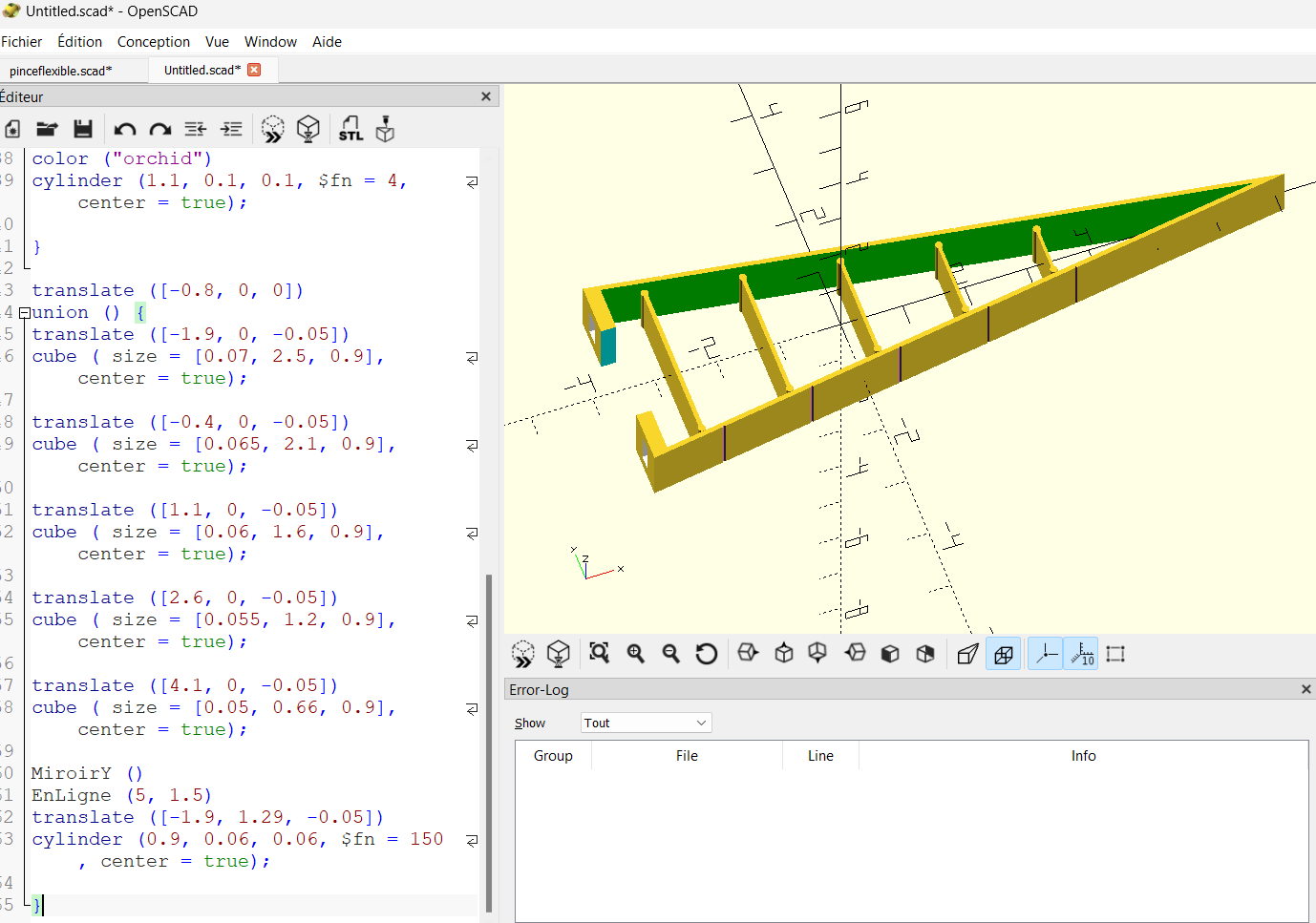The height and width of the screenshot is (923, 1316).
Task: Render the model from editor toolbar
Action: [308, 129]
